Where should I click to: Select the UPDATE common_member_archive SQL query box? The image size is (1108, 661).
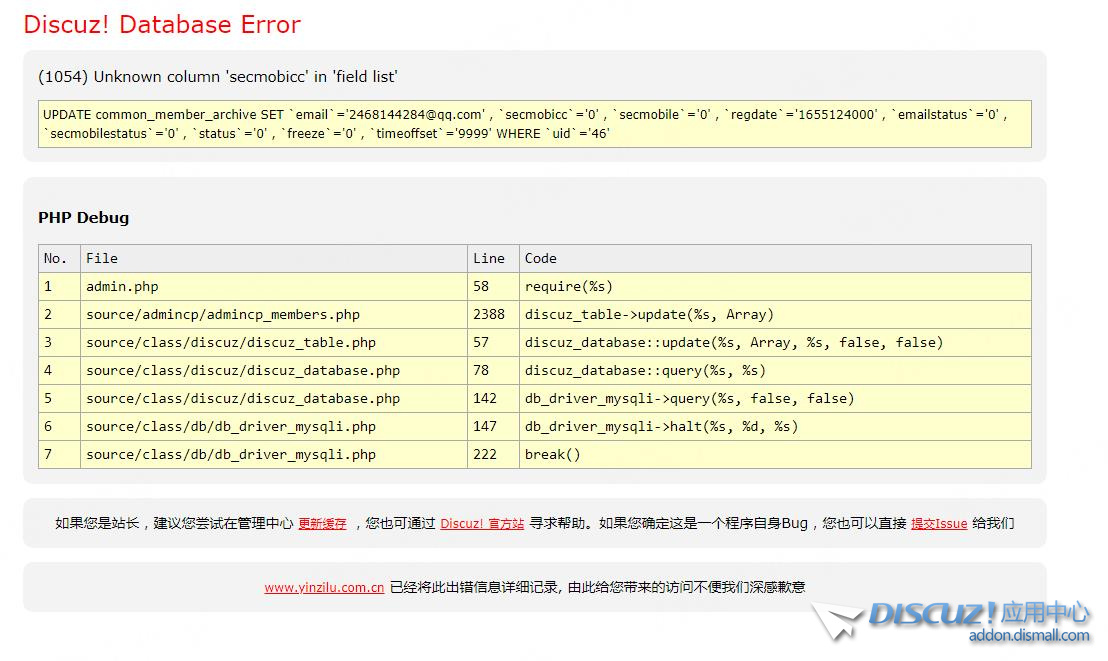[x=535, y=124]
